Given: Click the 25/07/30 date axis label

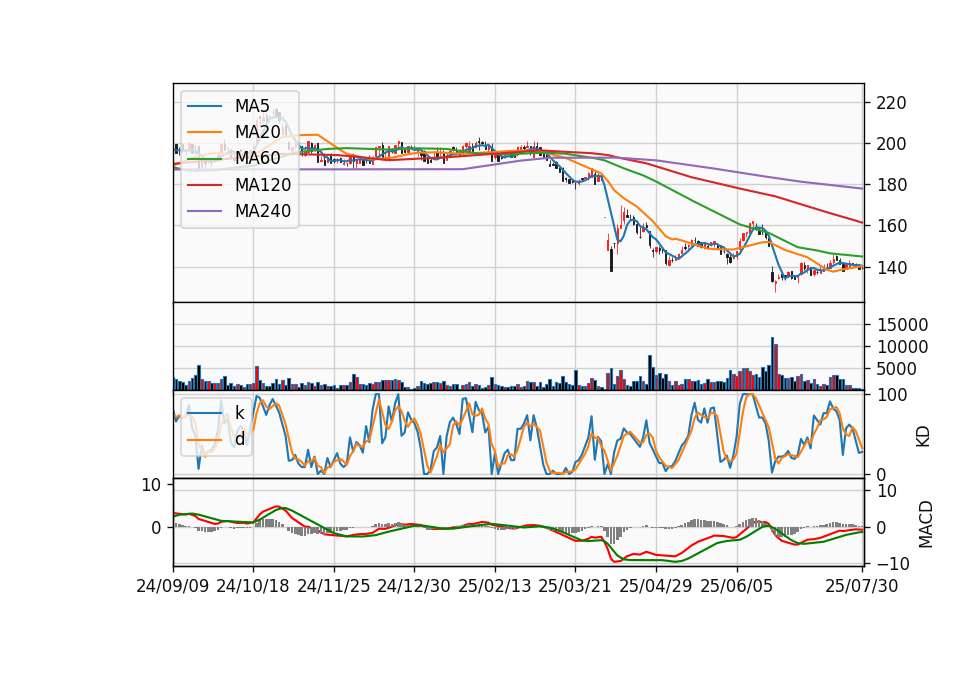Looking at the screenshot, I should pos(862,586).
